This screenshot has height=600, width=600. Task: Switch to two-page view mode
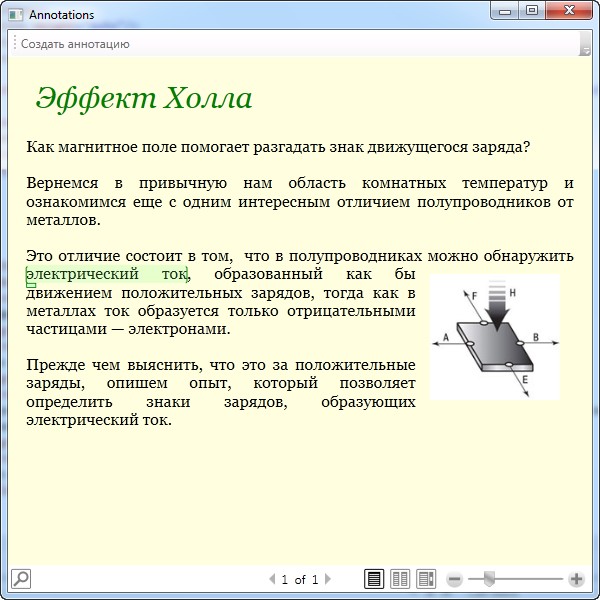(400, 579)
